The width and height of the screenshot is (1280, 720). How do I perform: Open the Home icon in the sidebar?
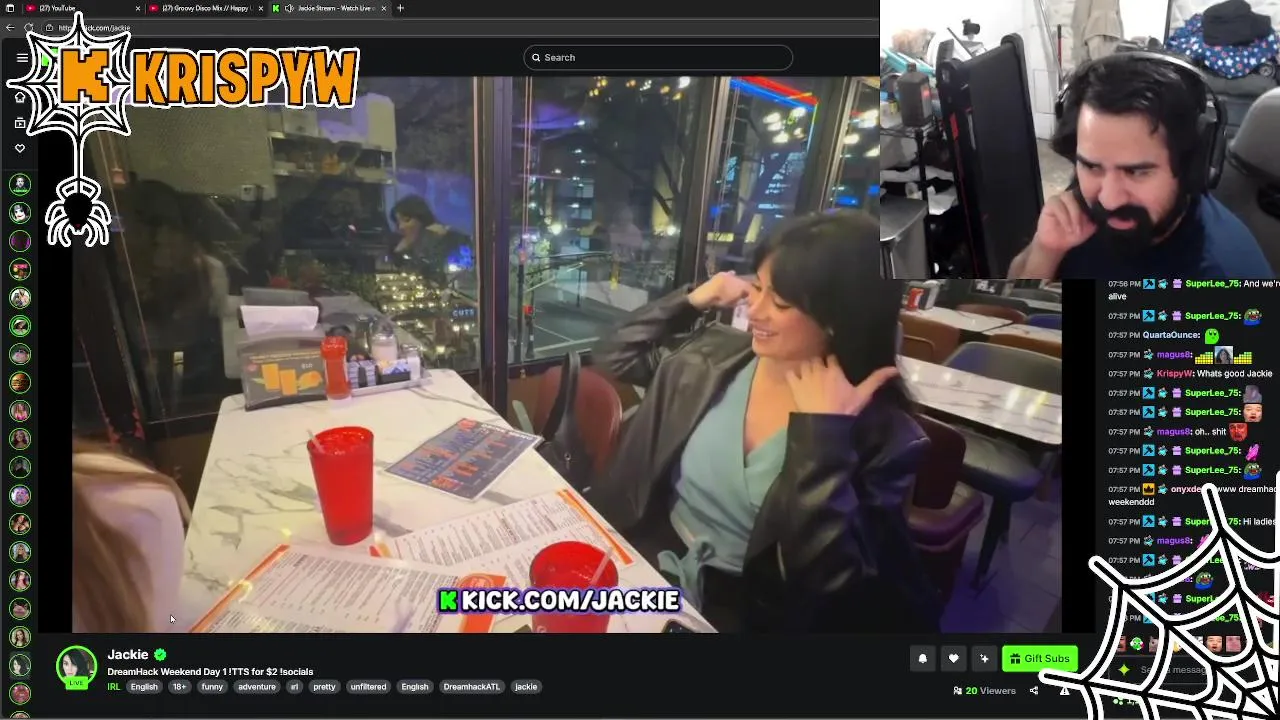20,97
